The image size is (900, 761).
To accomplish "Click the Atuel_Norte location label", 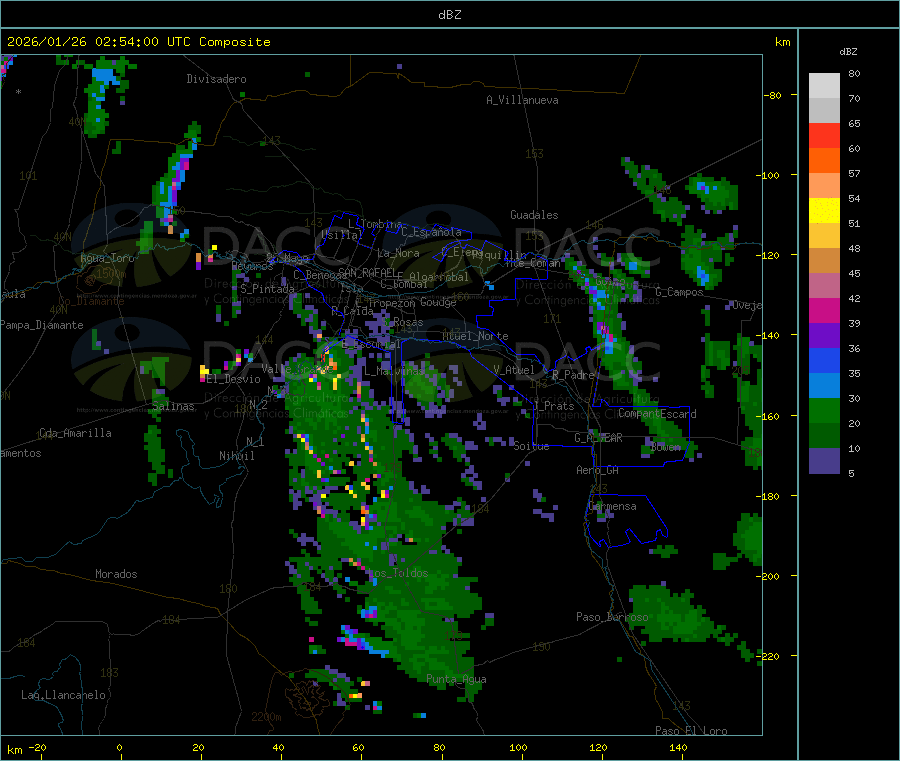I will coord(475,336).
